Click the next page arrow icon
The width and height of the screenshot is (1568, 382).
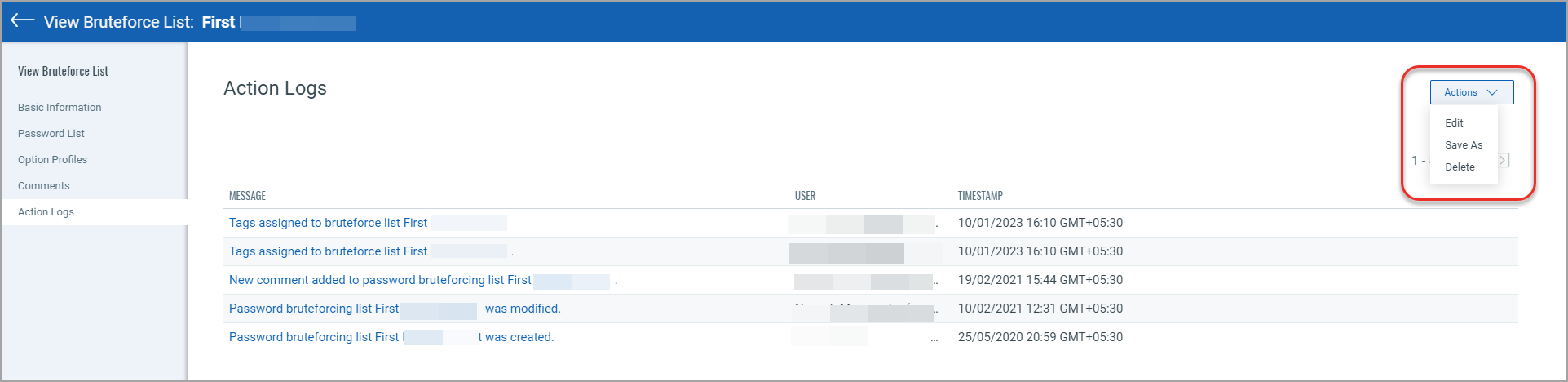click(1504, 160)
